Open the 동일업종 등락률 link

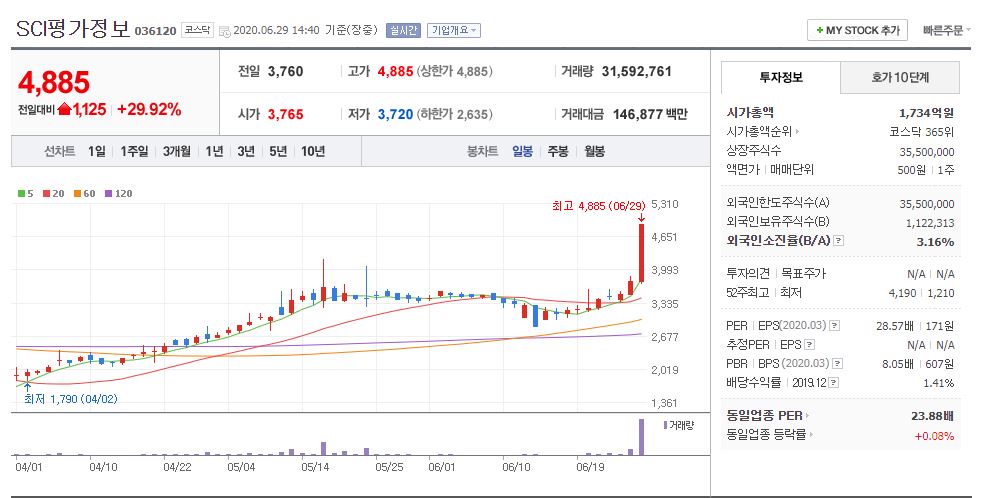(770, 435)
